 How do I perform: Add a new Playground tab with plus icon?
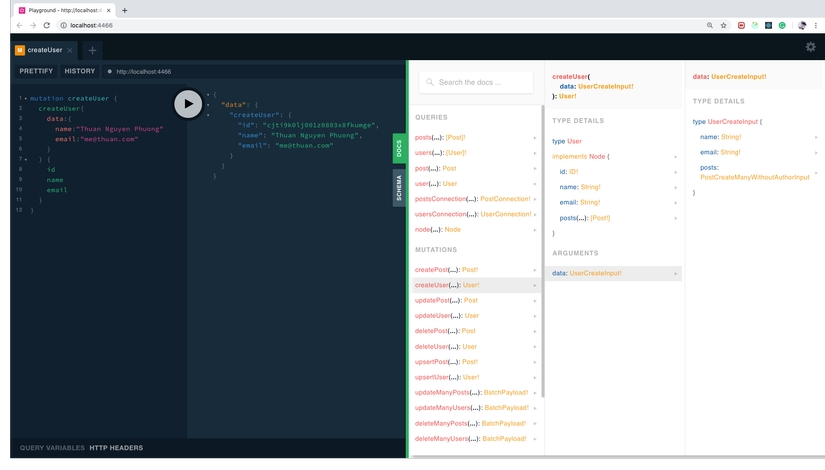click(92, 50)
